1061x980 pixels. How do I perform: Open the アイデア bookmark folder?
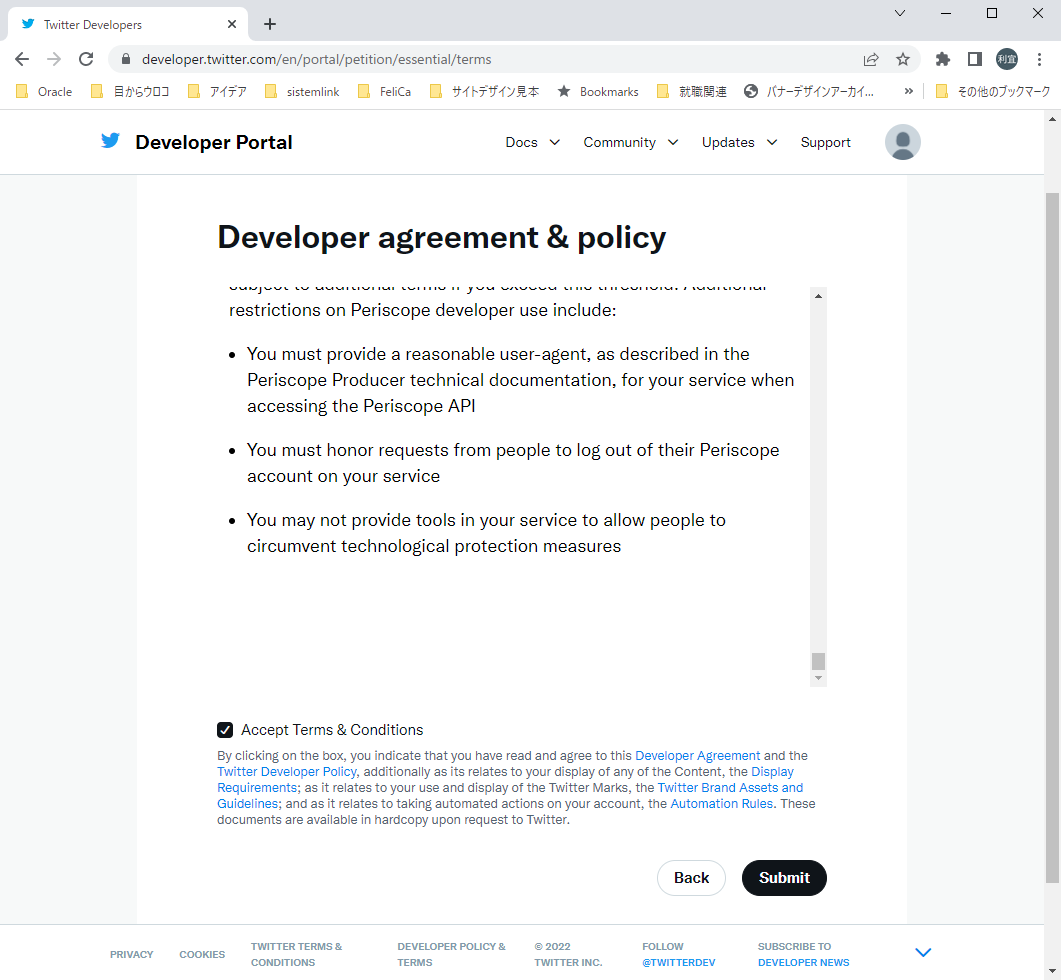pos(217,91)
